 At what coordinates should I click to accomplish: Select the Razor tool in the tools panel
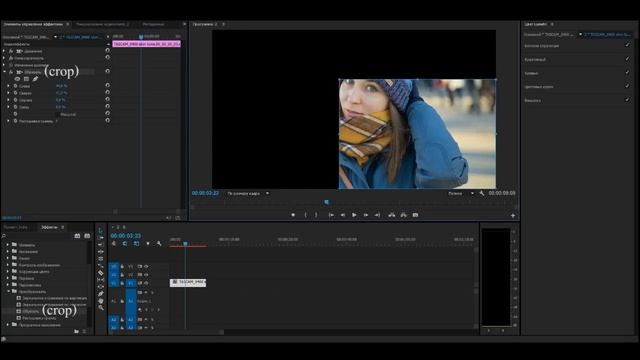(100, 273)
